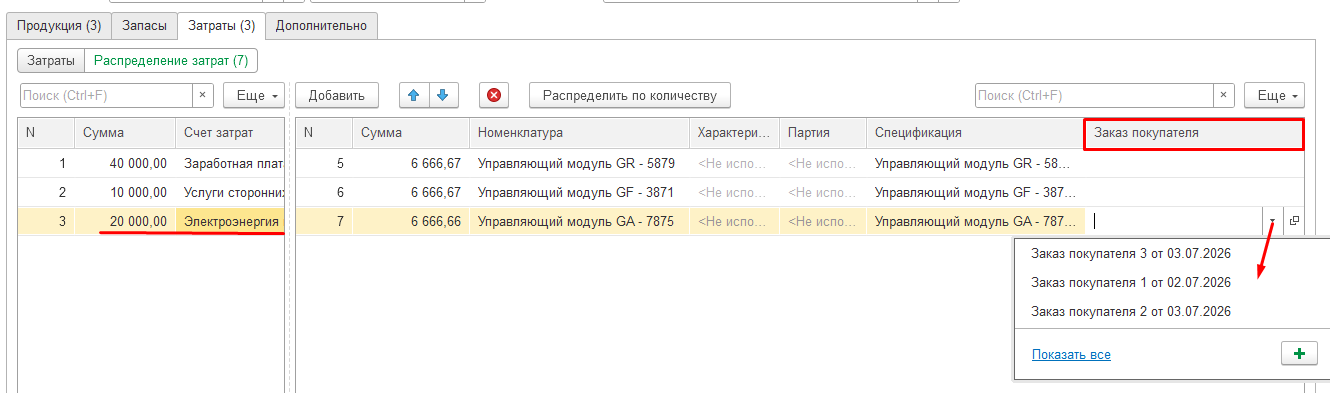Select 6 666,67 sum in row 6
Screen dimensions: 1330x393
[411, 192]
